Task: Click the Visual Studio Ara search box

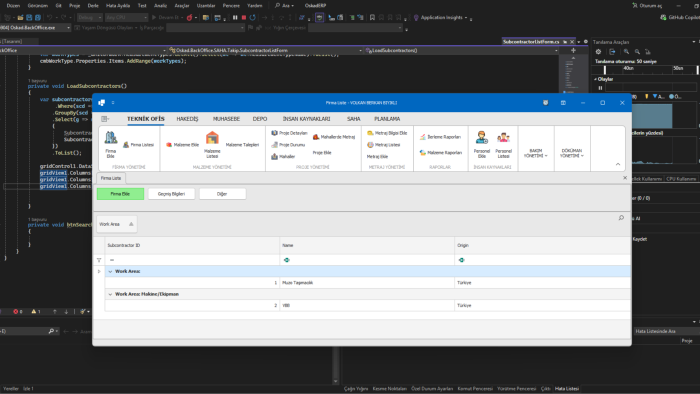Action: click(x=284, y=5)
